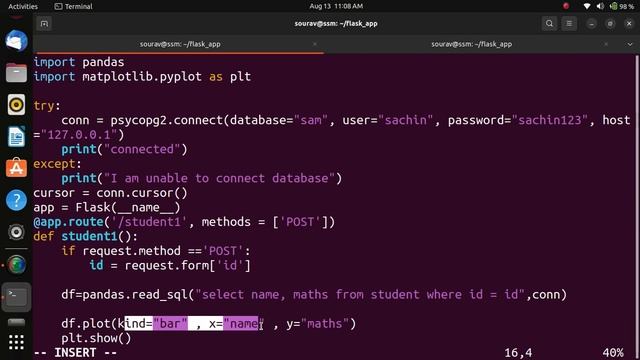Open Thunderbird mail from the dock
The image size is (640, 360).
point(16,41)
